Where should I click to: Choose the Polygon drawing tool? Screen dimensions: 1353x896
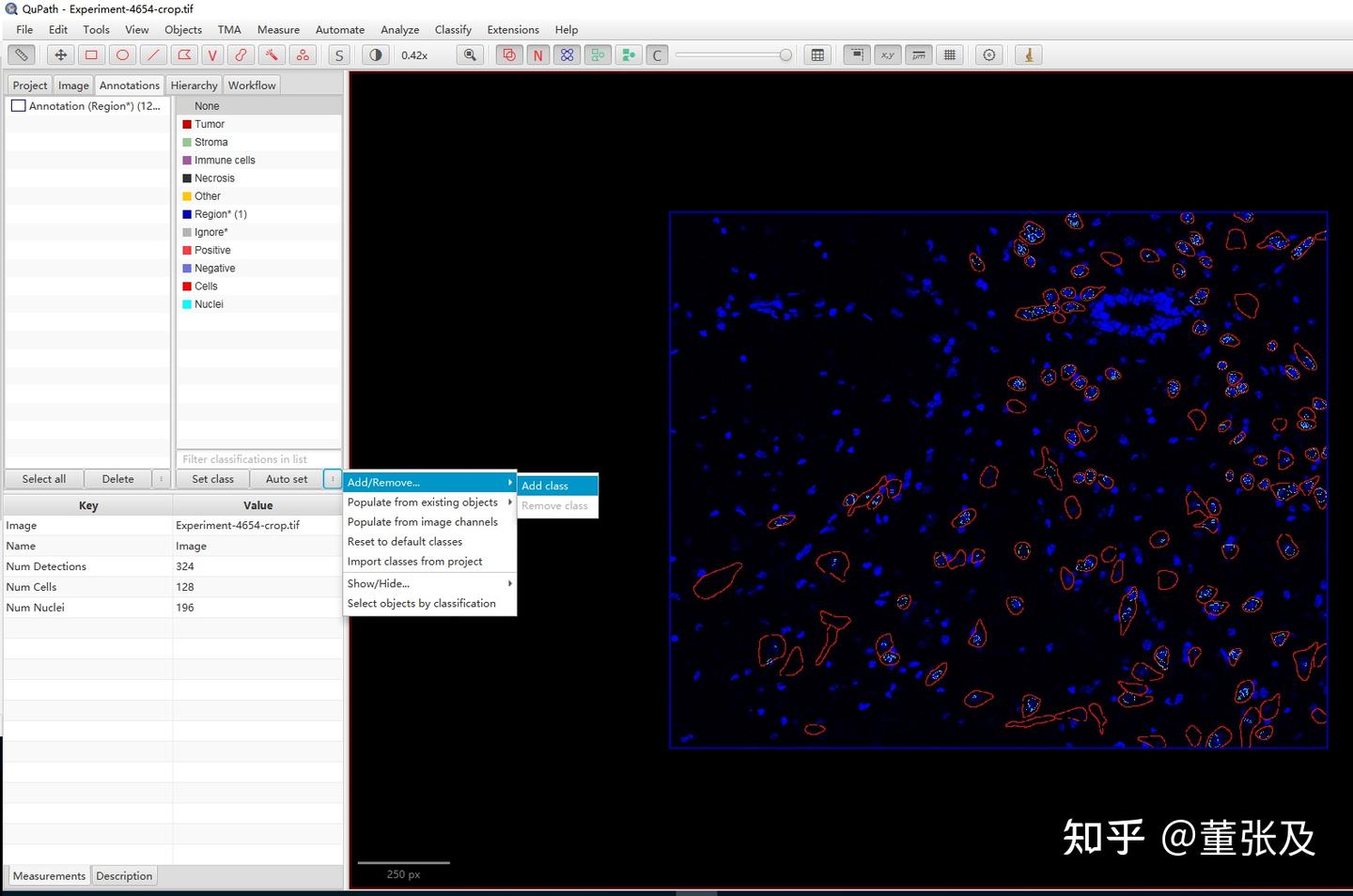pyautogui.click(x=184, y=55)
